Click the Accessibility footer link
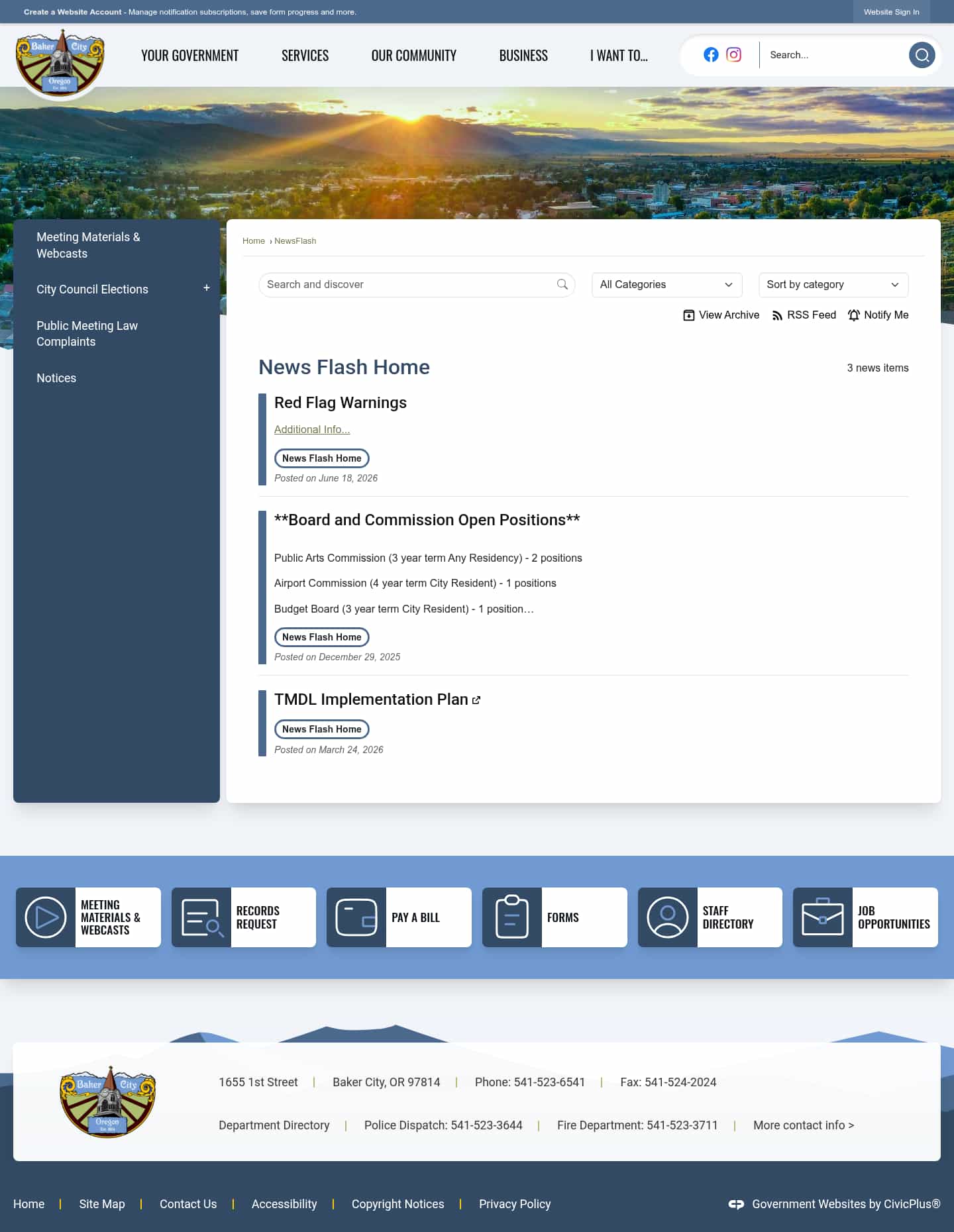The width and height of the screenshot is (954, 1232). pos(284,1204)
